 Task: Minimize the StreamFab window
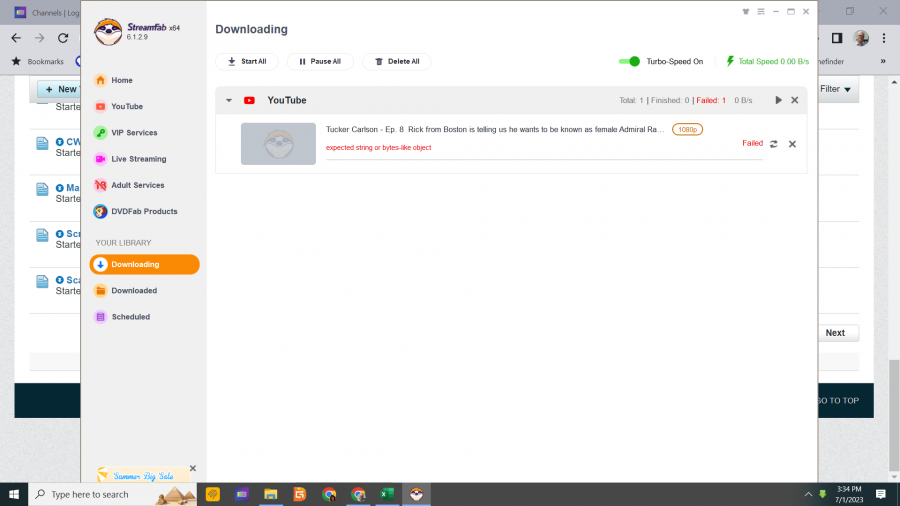[776, 11]
